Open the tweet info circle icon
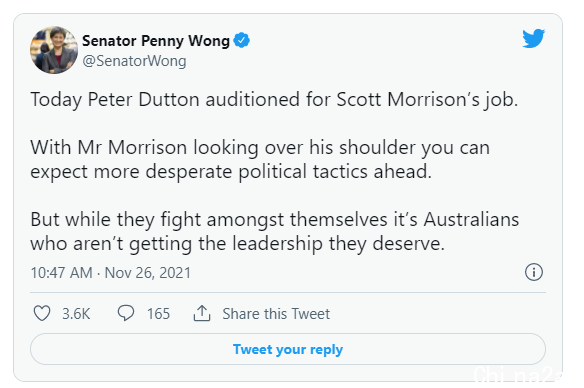The width and height of the screenshot is (584, 388). [534, 272]
